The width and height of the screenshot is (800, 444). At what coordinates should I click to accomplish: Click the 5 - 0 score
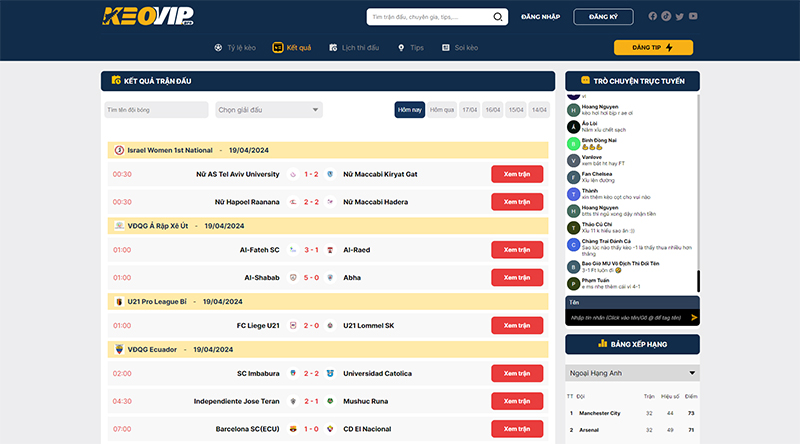click(x=311, y=278)
